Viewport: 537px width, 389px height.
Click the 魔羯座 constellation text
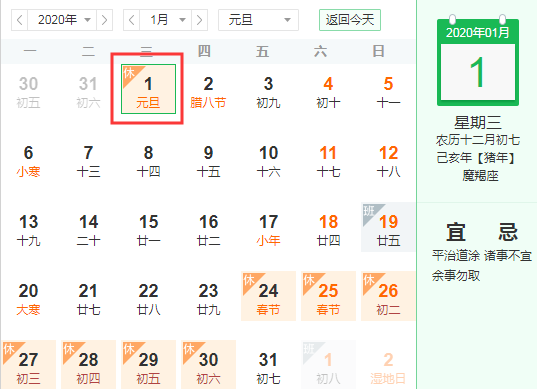coord(480,176)
